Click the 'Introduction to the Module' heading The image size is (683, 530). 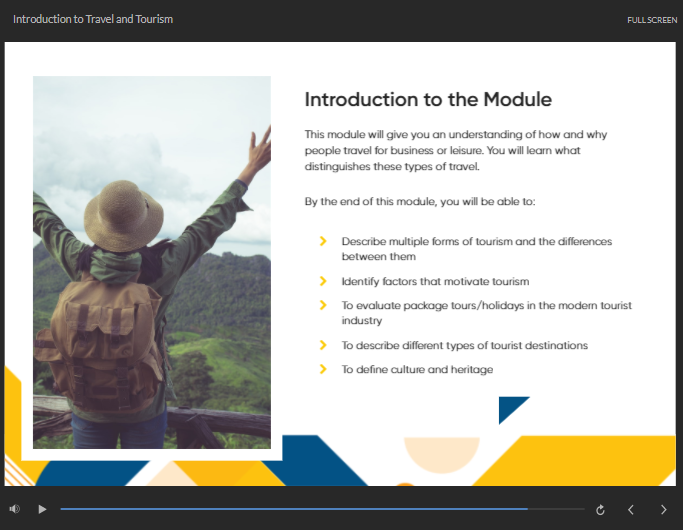point(428,99)
